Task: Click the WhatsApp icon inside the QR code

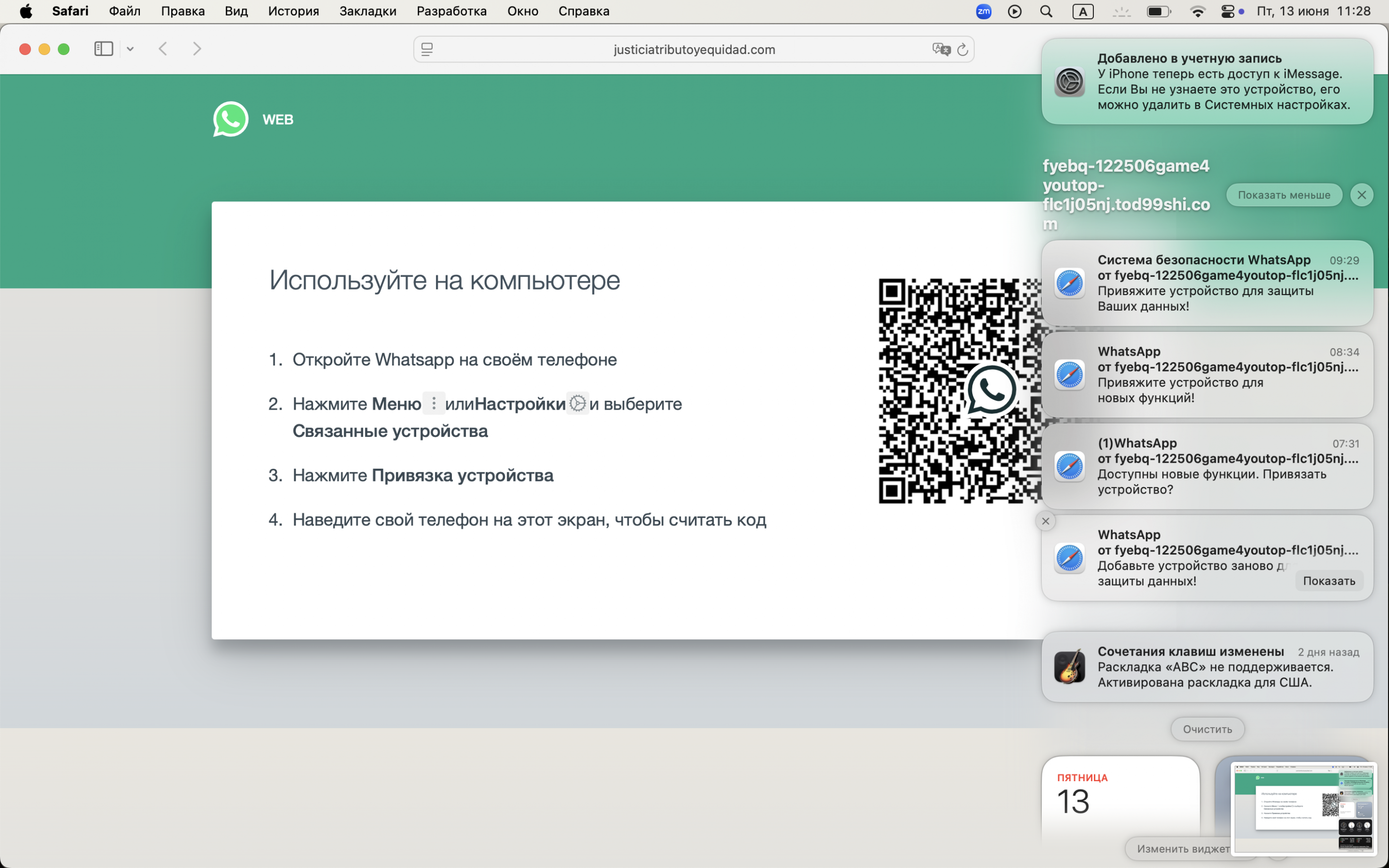Action: tap(991, 390)
